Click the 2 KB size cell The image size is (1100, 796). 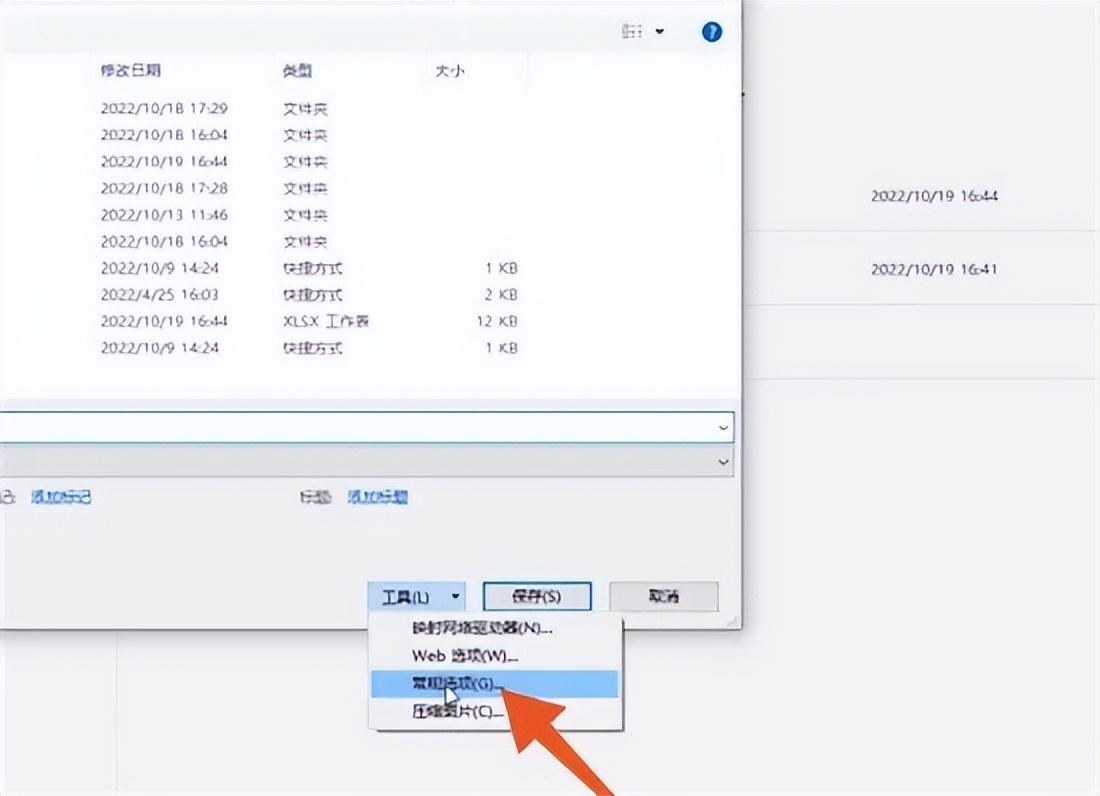coord(500,295)
